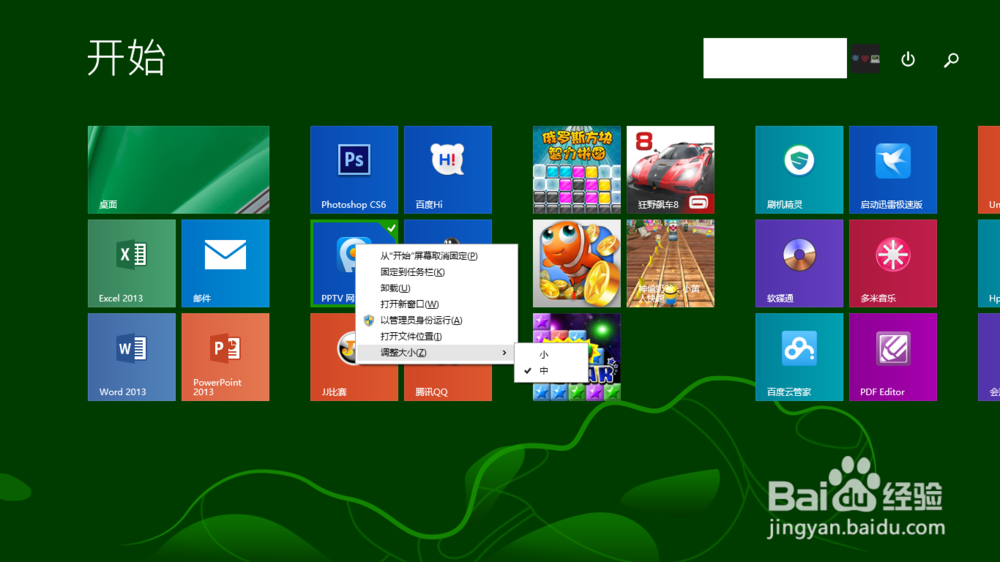The height and width of the screenshot is (562, 1000).
Task: Open 启动迅雷极速版 tile
Action: click(x=893, y=169)
